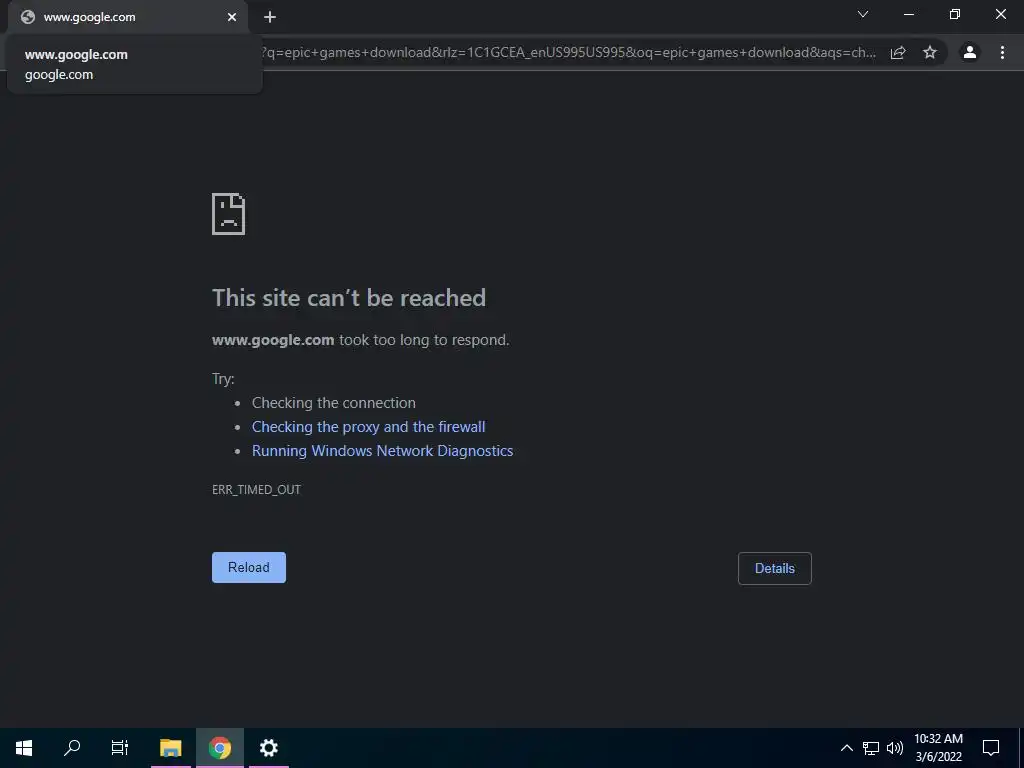
Task: Open Chrome three-dot menu
Action: coord(1002,52)
